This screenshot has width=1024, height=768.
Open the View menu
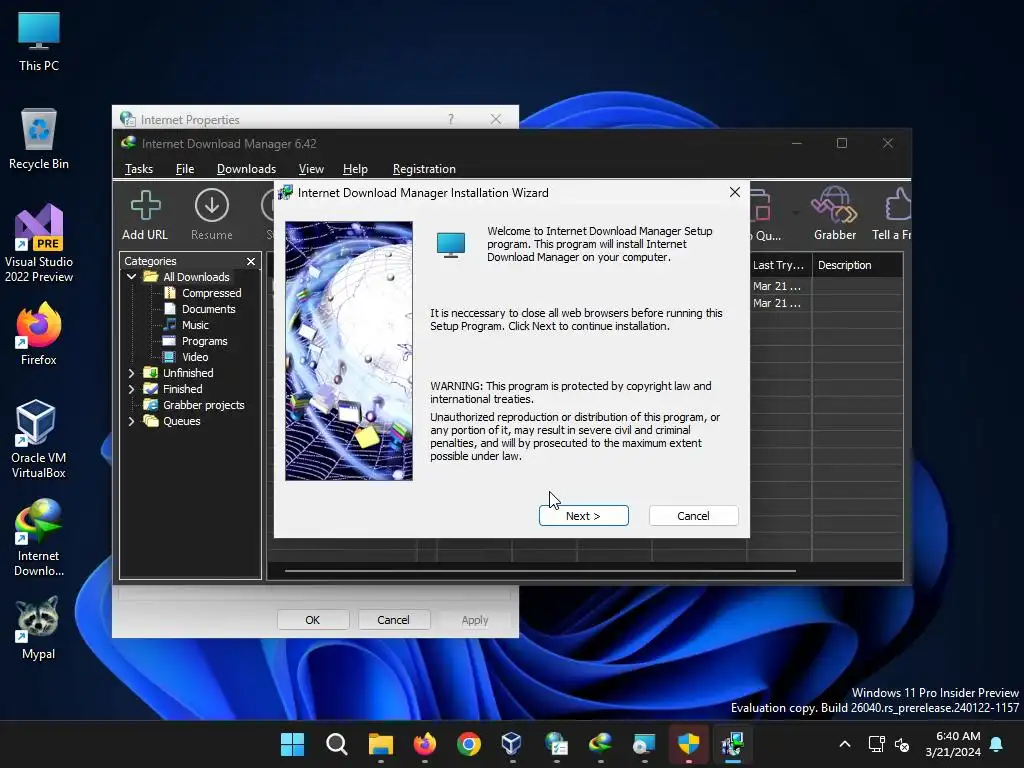[x=311, y=168]
